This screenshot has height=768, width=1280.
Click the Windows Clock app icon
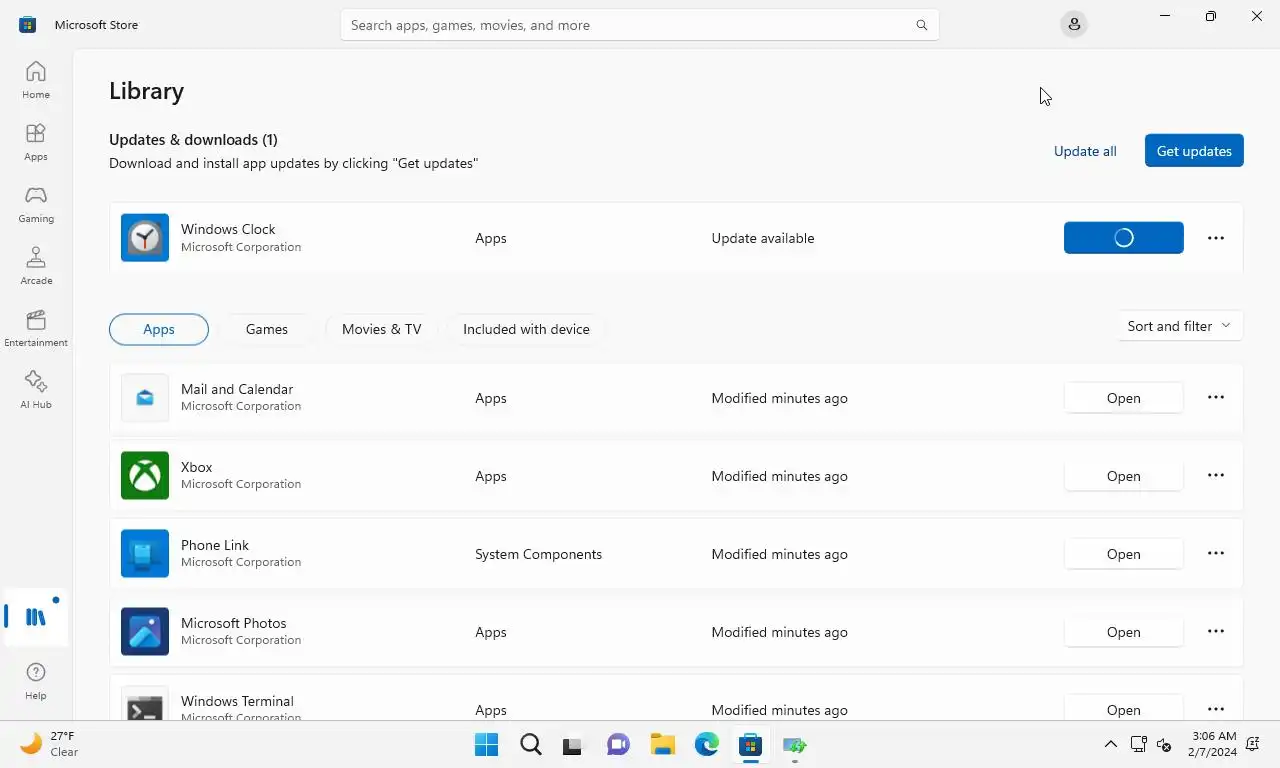coord(145,238)
